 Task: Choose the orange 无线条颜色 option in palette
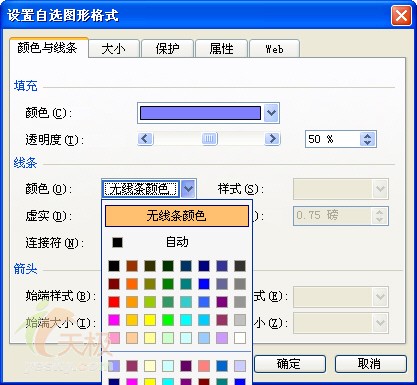pos(177,216)
